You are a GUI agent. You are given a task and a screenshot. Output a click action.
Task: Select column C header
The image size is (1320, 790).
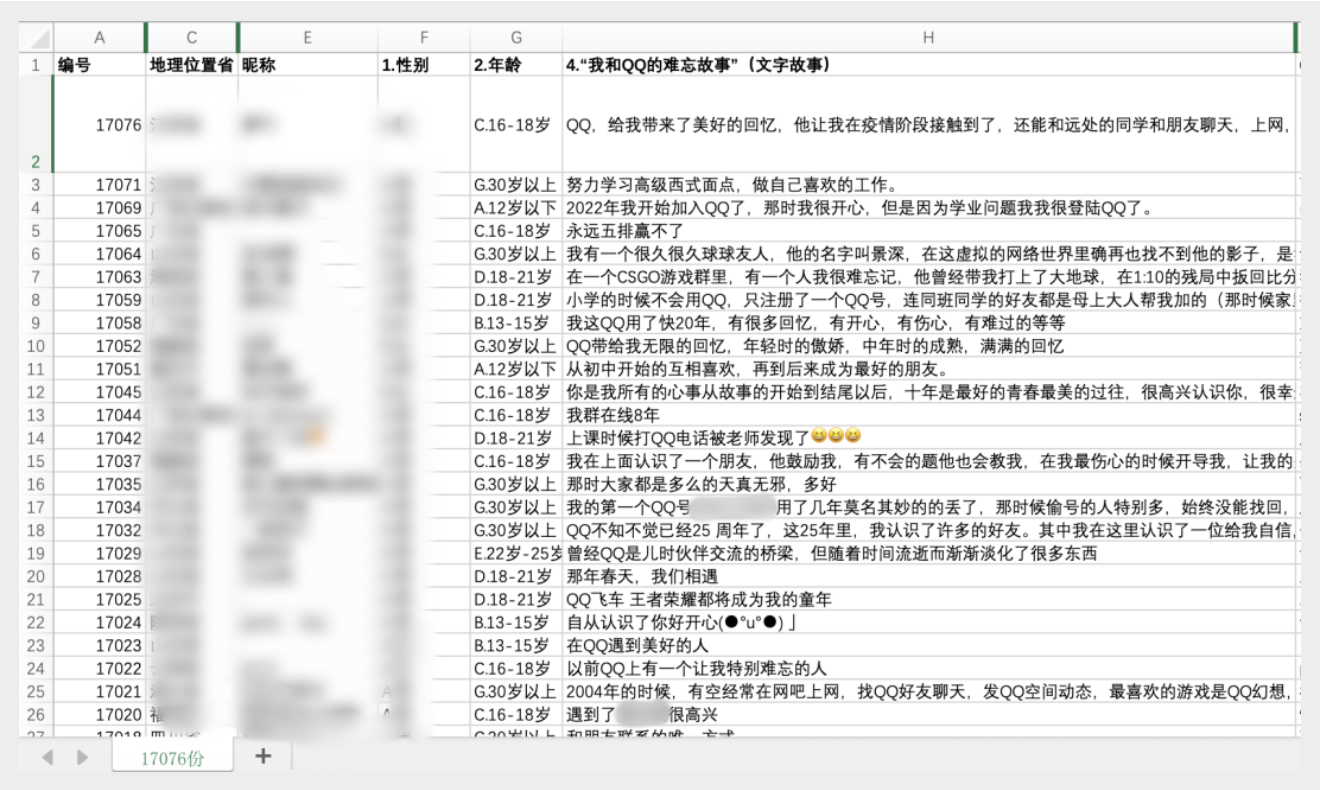192,38
